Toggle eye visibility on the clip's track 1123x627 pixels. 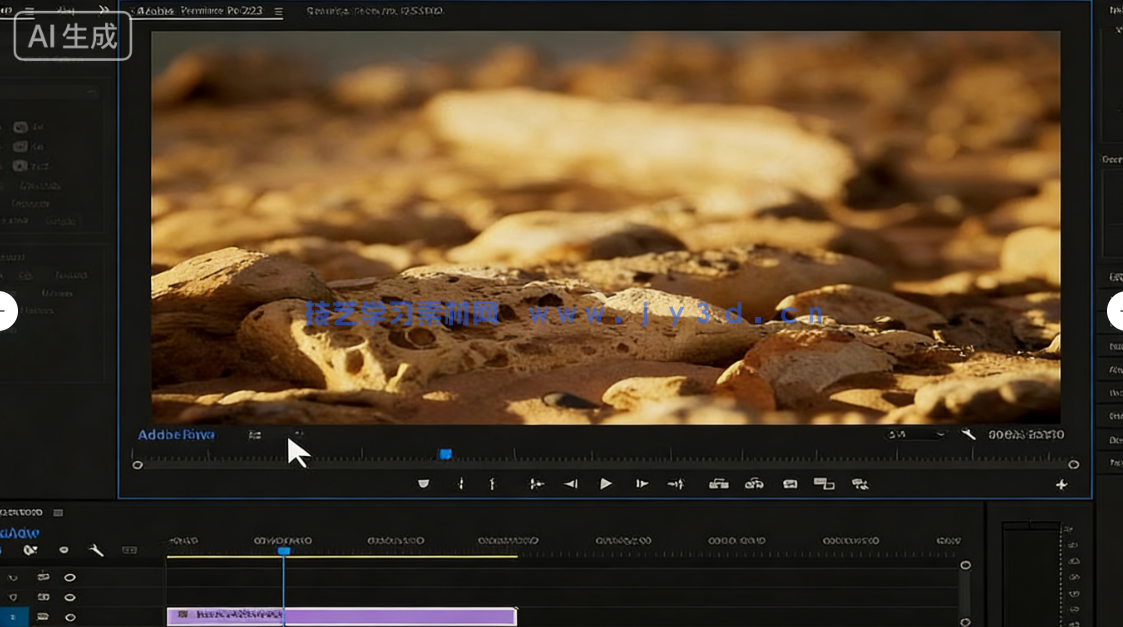pos(70,617)
